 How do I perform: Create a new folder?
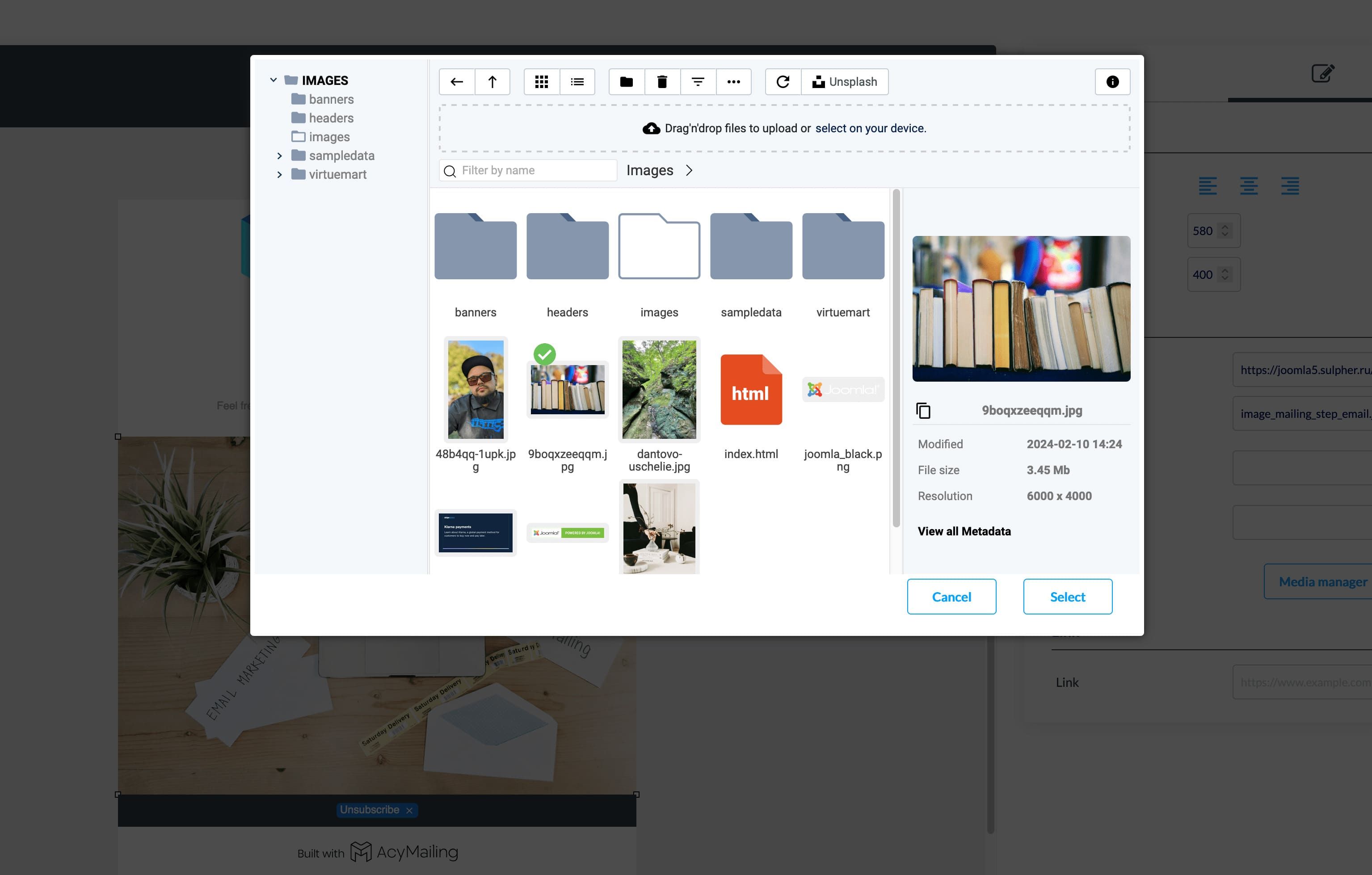[626, 82]
